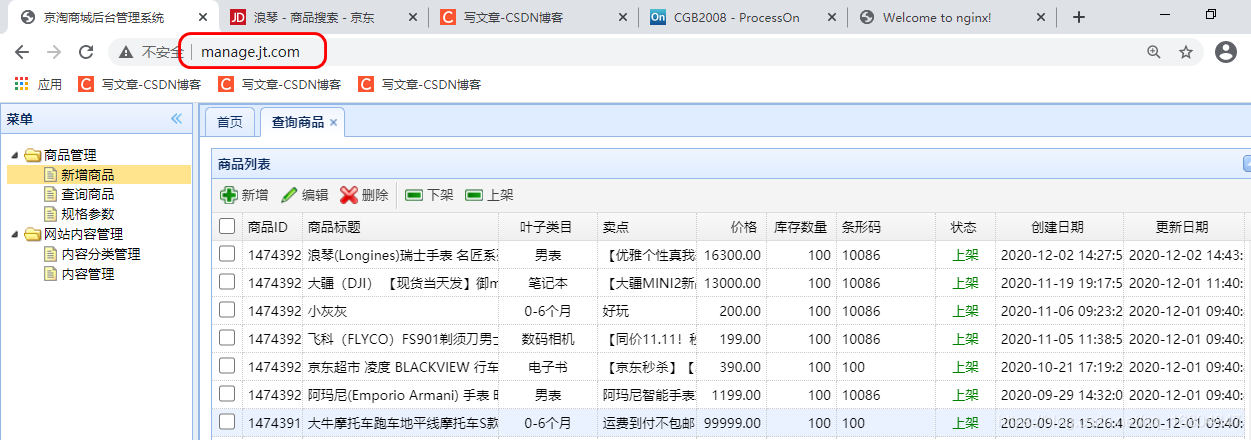Open the 应用 apps shortcut
The image size is (1251, 440).
click(38, 85)
